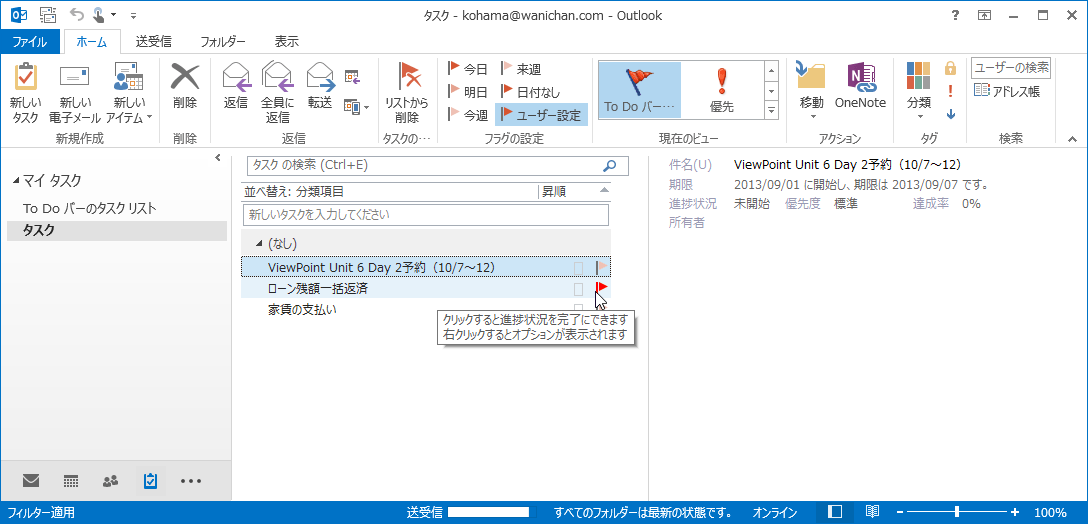Set low importance blue arrow icon
This screenshot has height=524, width=1088.
pos(951,114)
